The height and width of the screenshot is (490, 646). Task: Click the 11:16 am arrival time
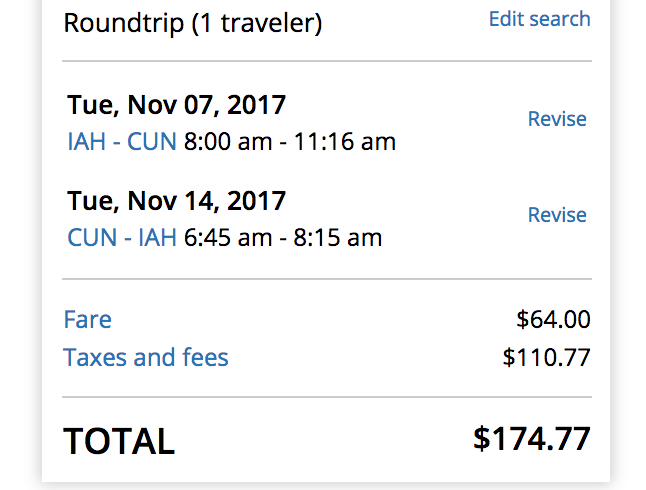click(345, 142)
